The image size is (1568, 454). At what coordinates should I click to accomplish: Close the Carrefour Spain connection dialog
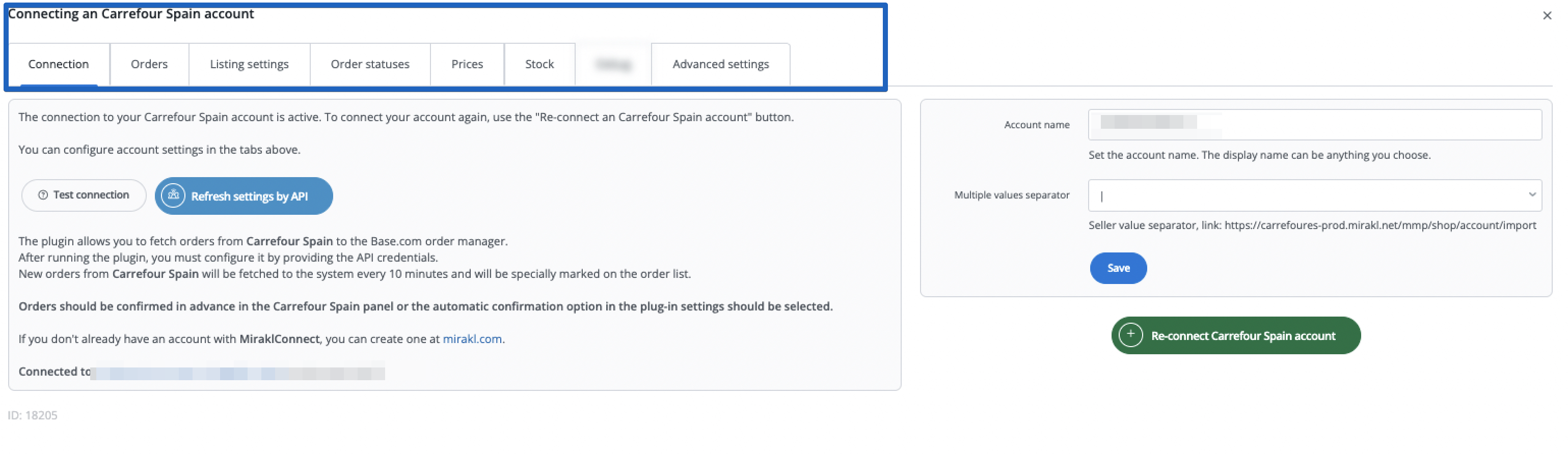point(1547,16)
